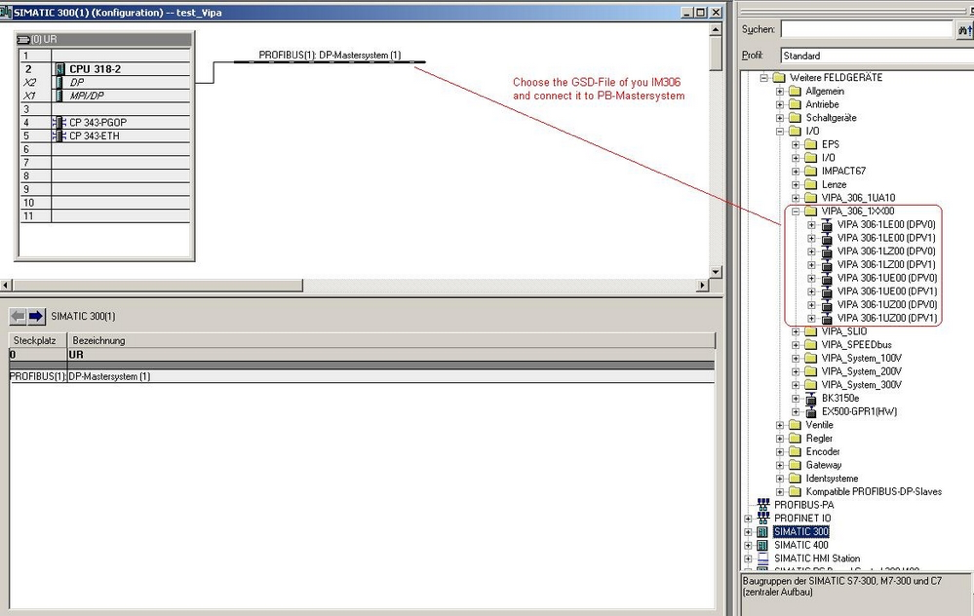Expand the Kompatible PROFIBUS-DP-Slaves folder

coord(780,492)
